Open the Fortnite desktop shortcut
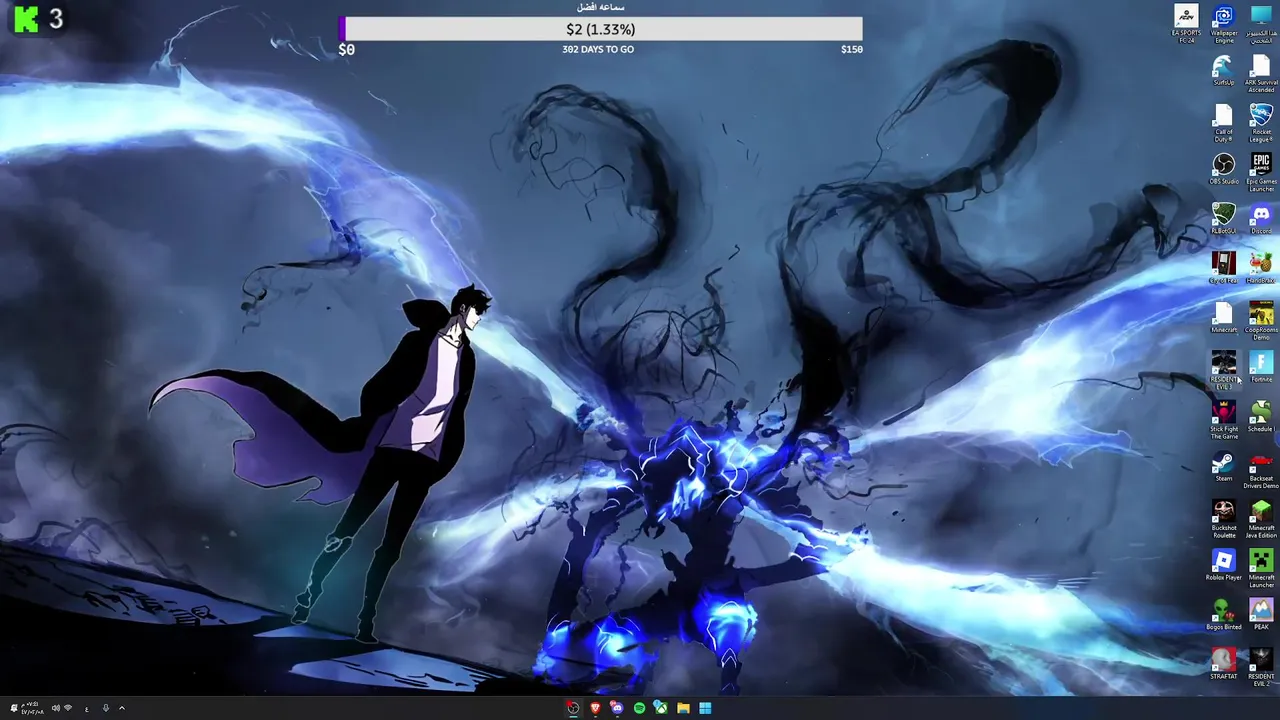This screenshot has height=720, width=1280. click(1261, 366)
